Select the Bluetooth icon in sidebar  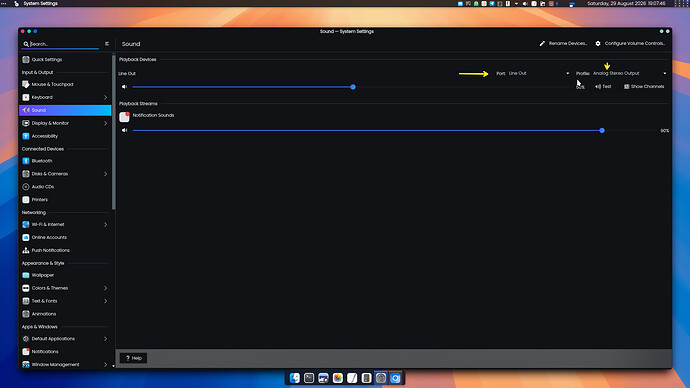point(26,161)
